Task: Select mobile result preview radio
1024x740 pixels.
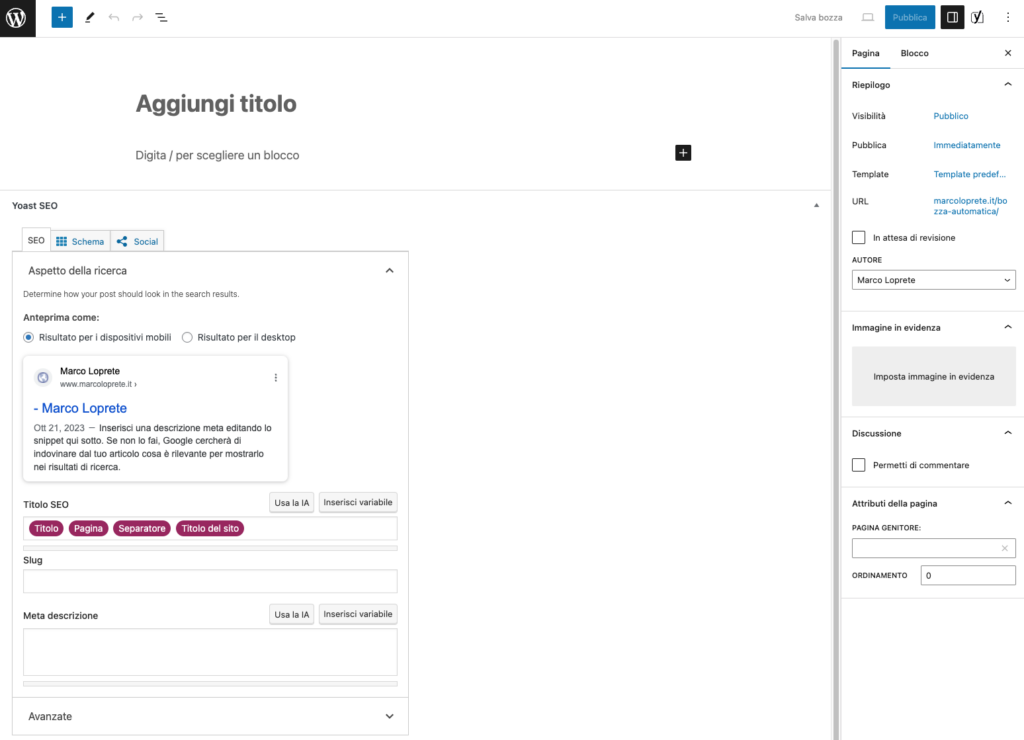Action: pyautogui.click(x=29, y=337)
